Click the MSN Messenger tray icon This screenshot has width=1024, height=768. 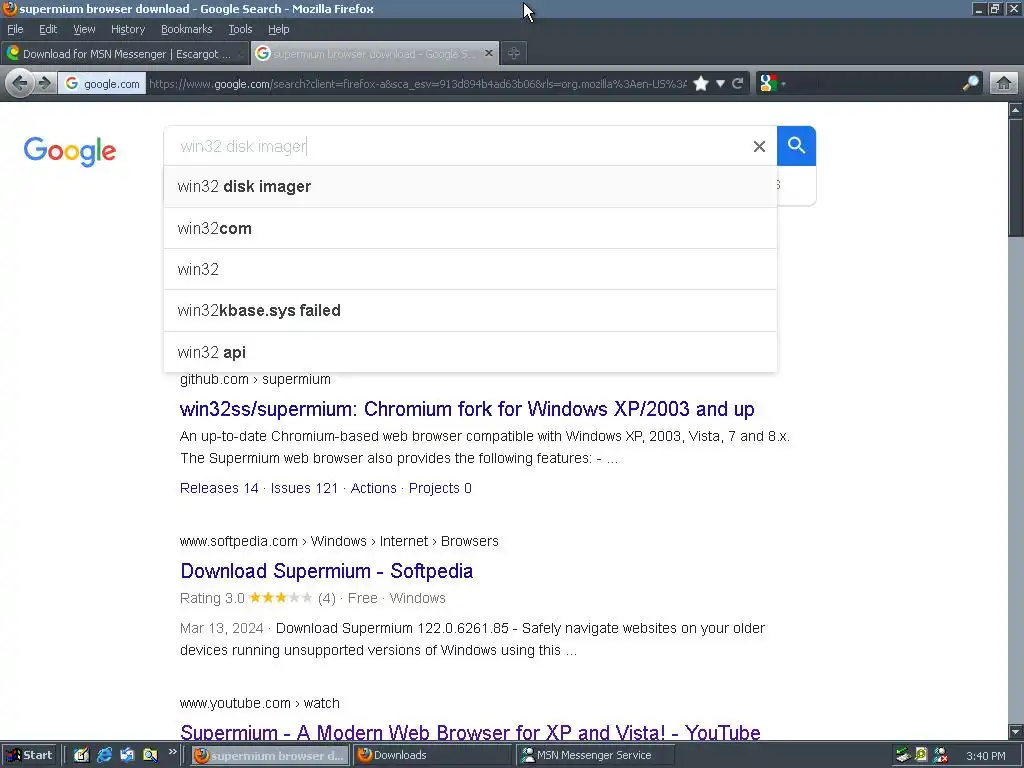[x=940, y=755]
